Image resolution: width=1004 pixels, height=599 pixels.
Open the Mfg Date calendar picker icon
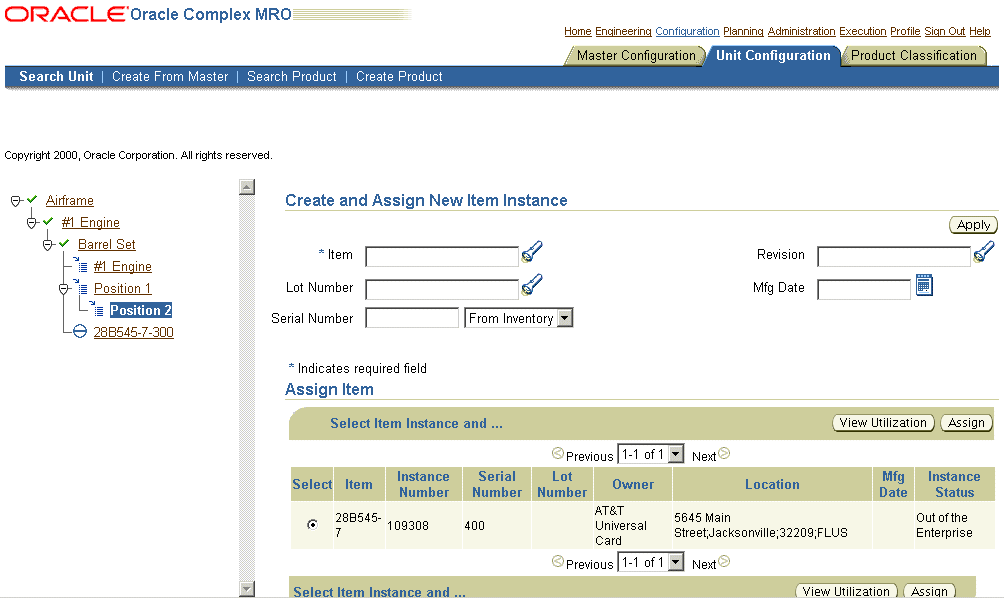pos(924,285)
